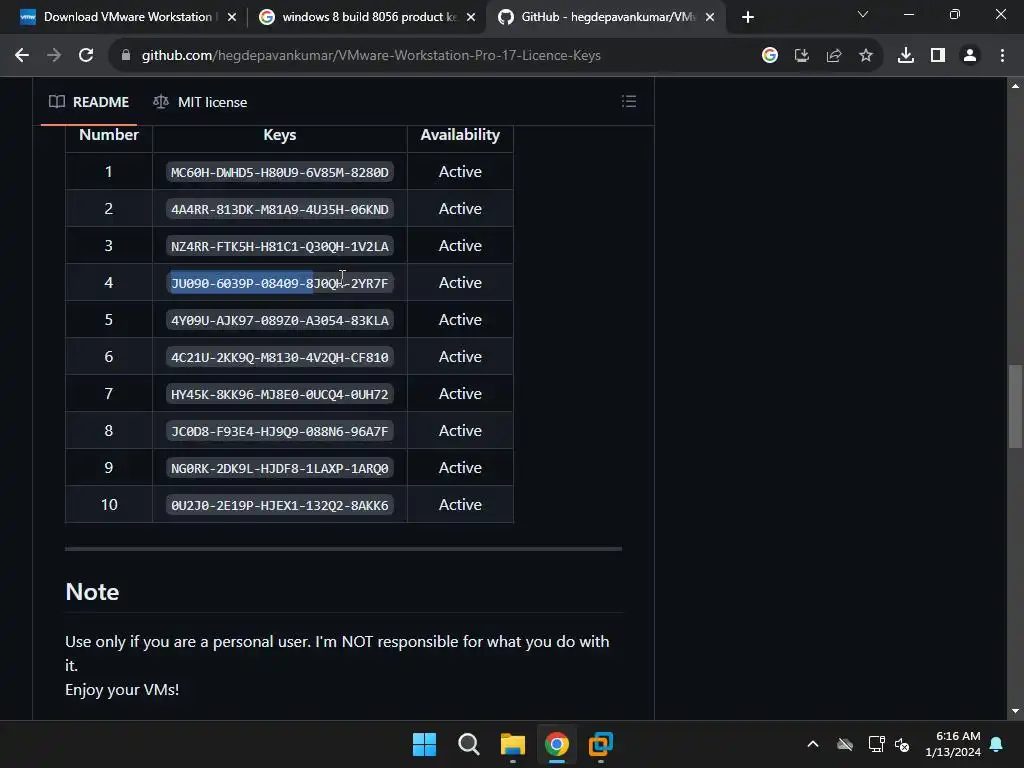This screenshot has height=768, width=1024.
Task: Open the notification bell icon
Action: tap(997, 744)
